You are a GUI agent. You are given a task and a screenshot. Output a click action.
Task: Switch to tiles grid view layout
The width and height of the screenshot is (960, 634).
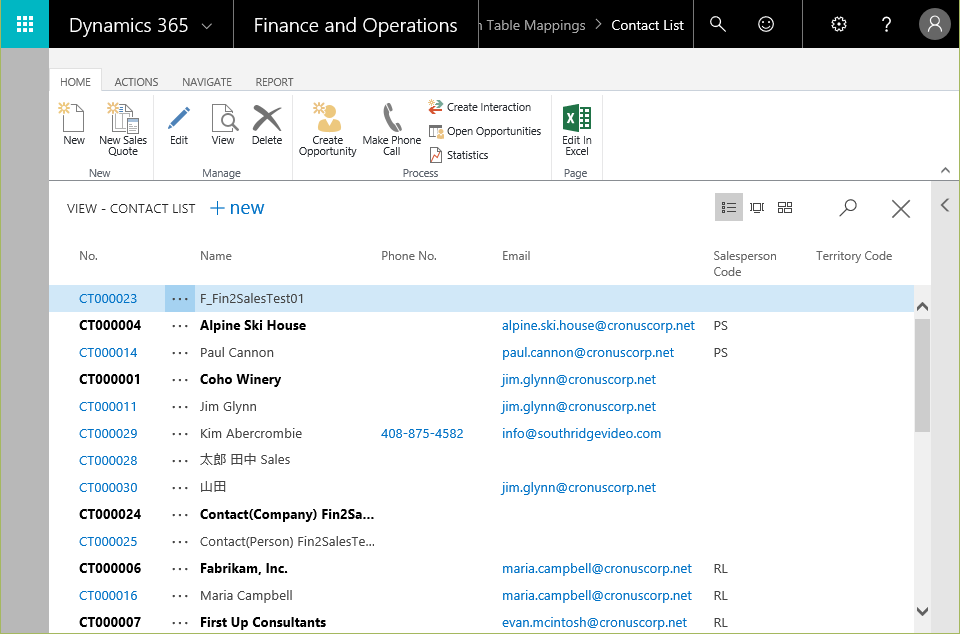click(785, 207)
